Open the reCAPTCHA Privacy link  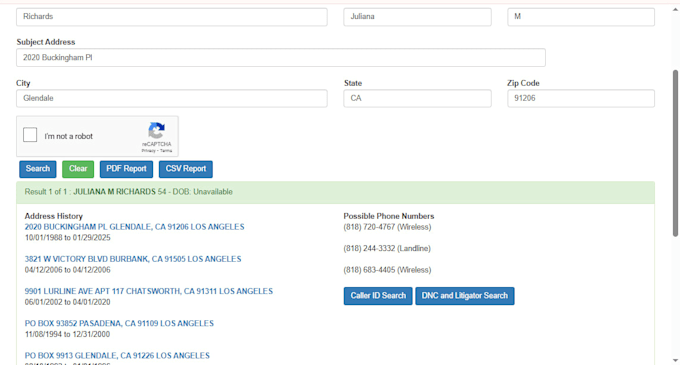coord(148,151)
